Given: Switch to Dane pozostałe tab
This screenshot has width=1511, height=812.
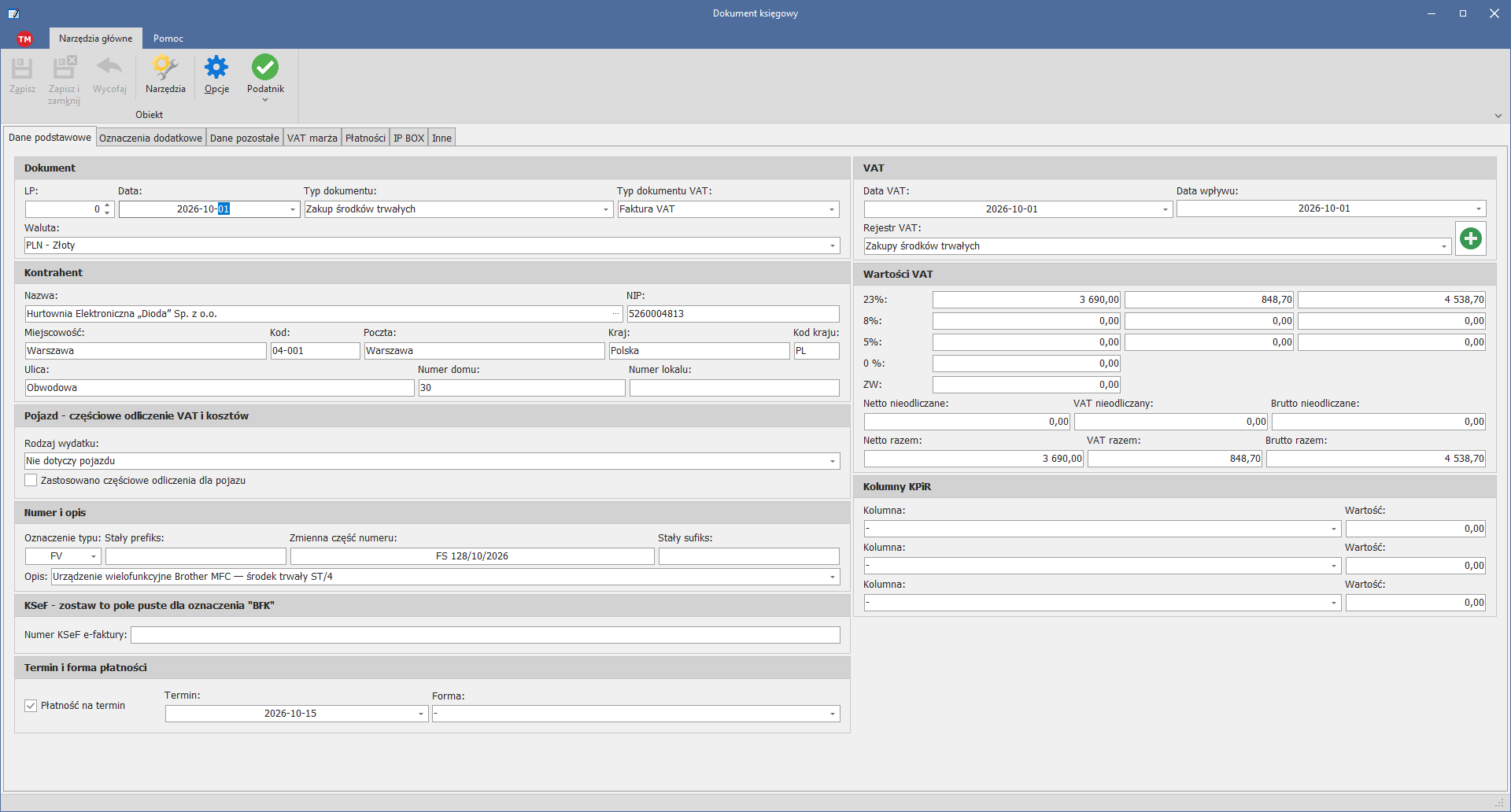Looking at the screenshot, I should [244, 138].
